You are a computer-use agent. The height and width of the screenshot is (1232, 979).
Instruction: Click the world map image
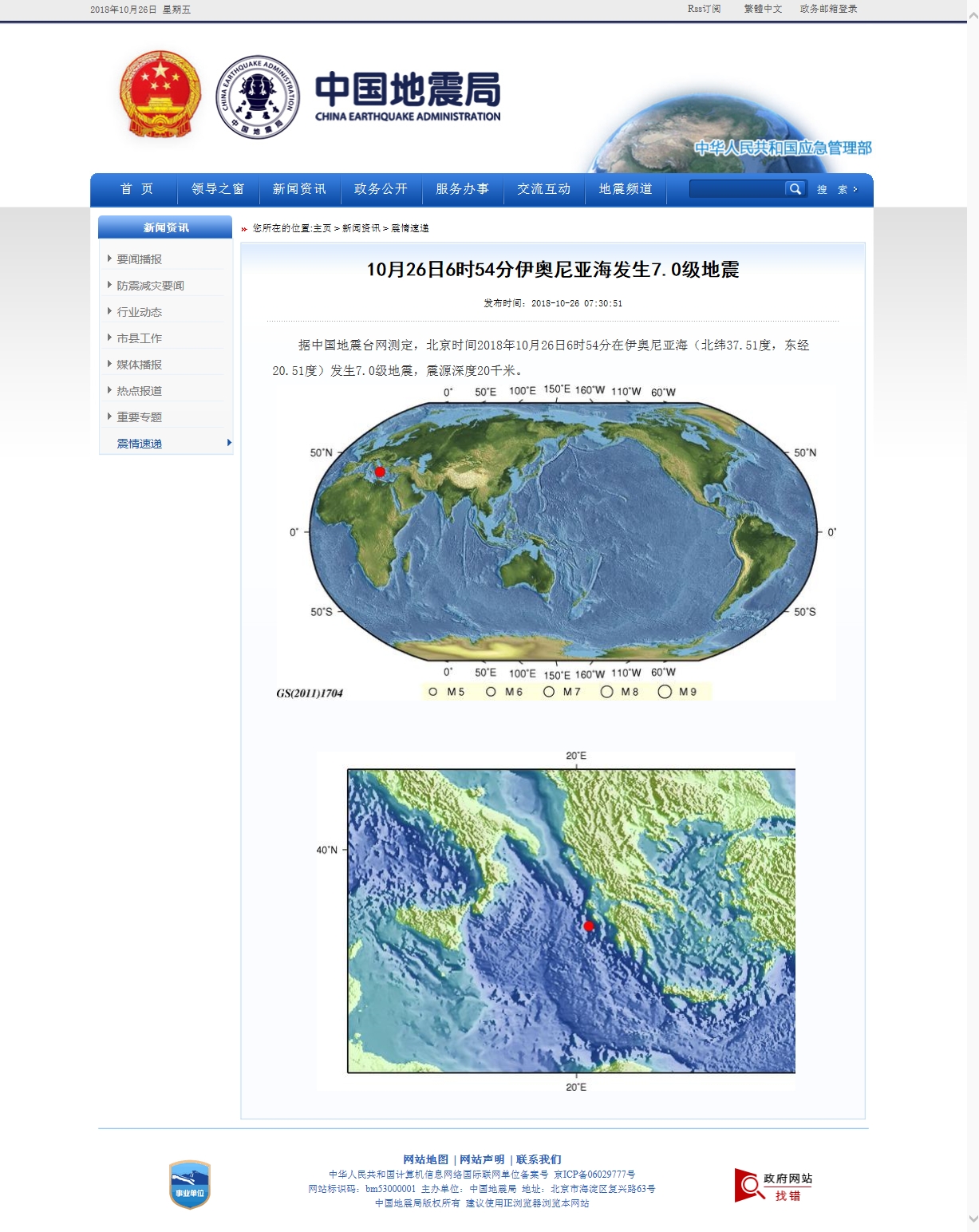(556, 541)
